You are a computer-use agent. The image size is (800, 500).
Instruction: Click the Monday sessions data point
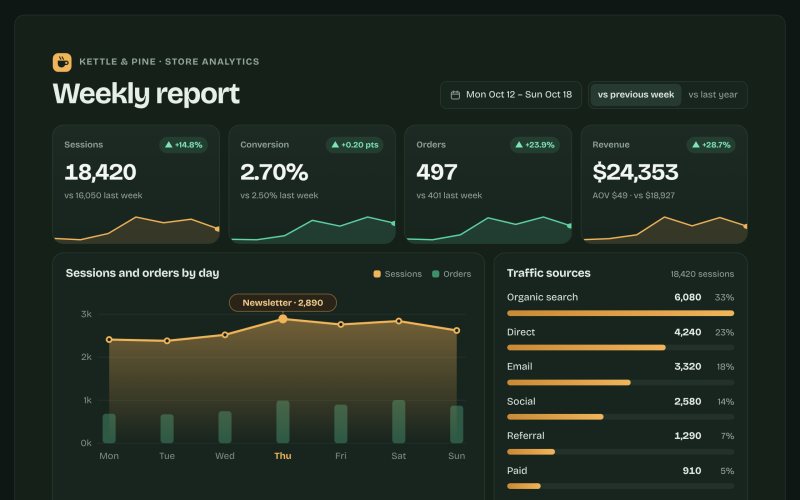pos(109,340)
